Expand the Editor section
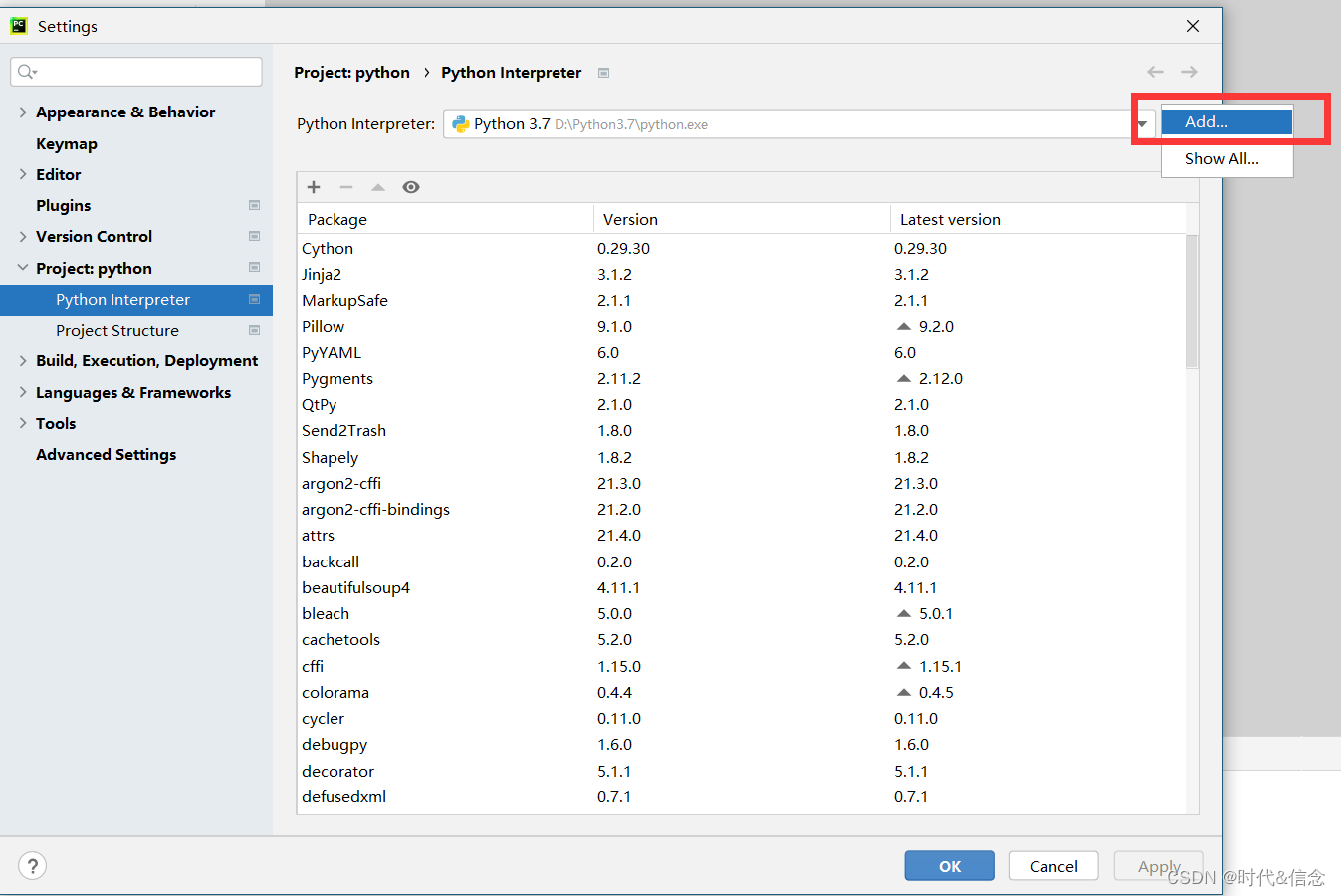Viewport: 1341px width, 896px height. [22, 174]
